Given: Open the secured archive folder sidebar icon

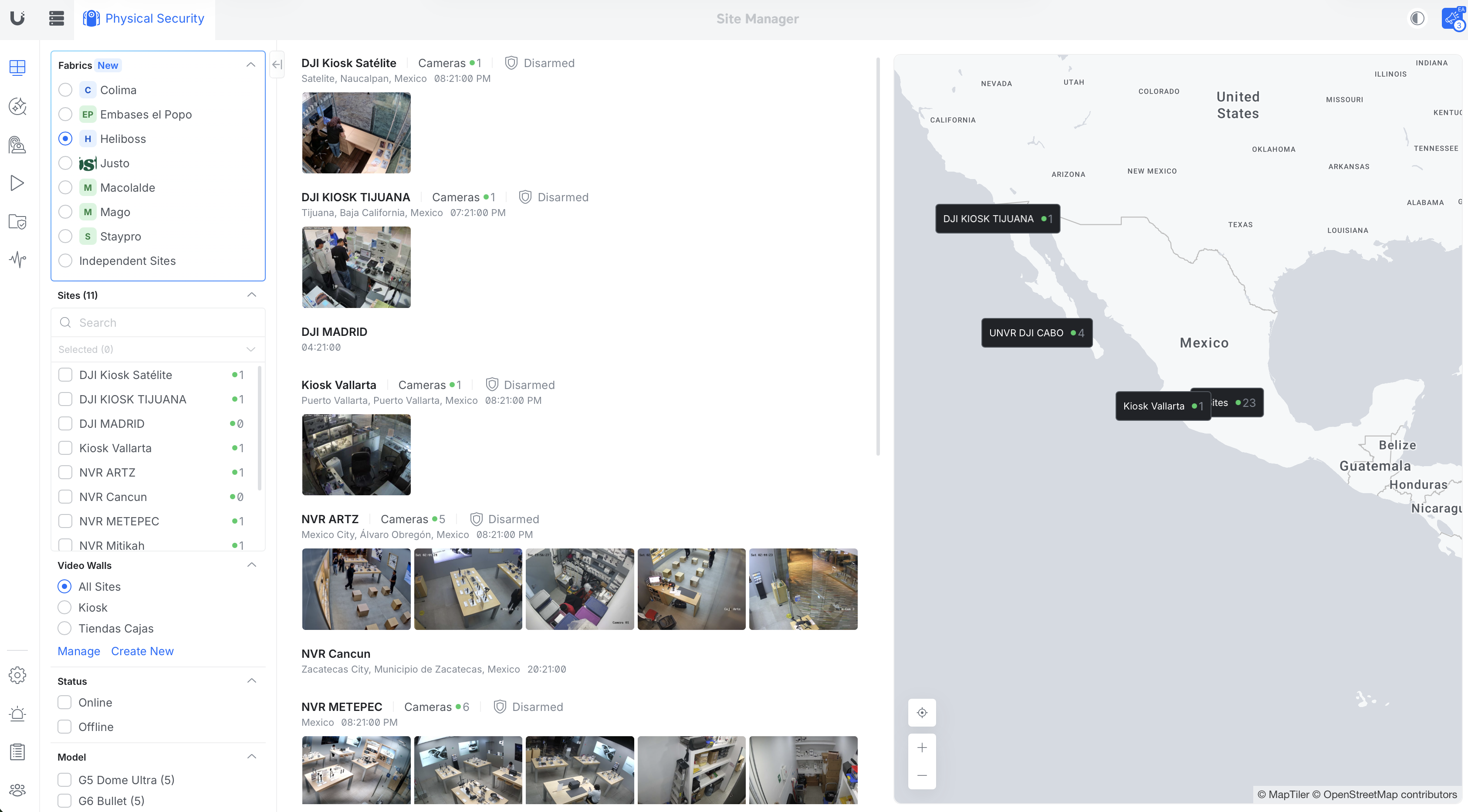Looking at the screenshot, I should (18, 222).
